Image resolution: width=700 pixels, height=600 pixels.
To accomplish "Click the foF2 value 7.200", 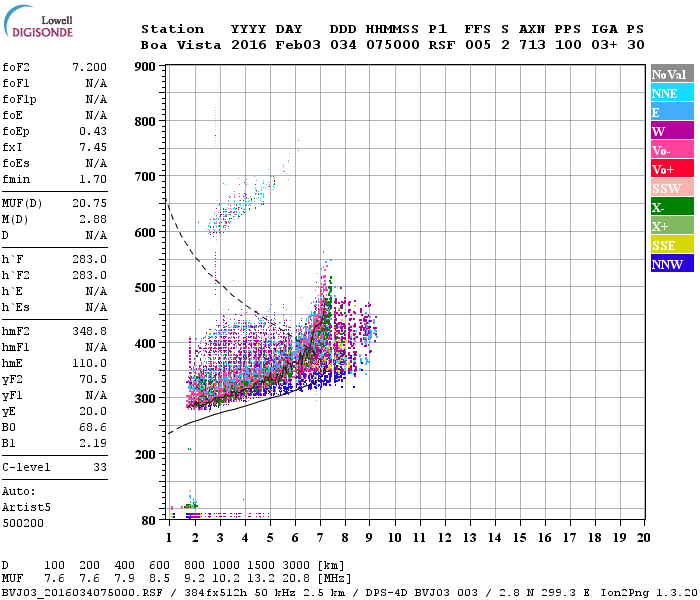I will click(89, 67).
